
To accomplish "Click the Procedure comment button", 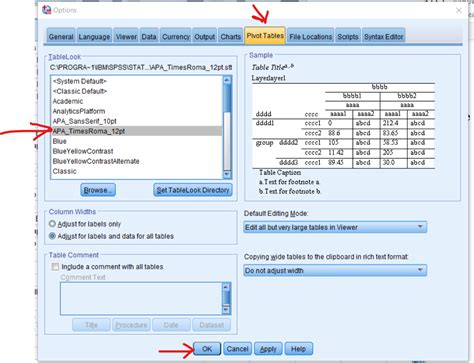I will tap(131, 325).
